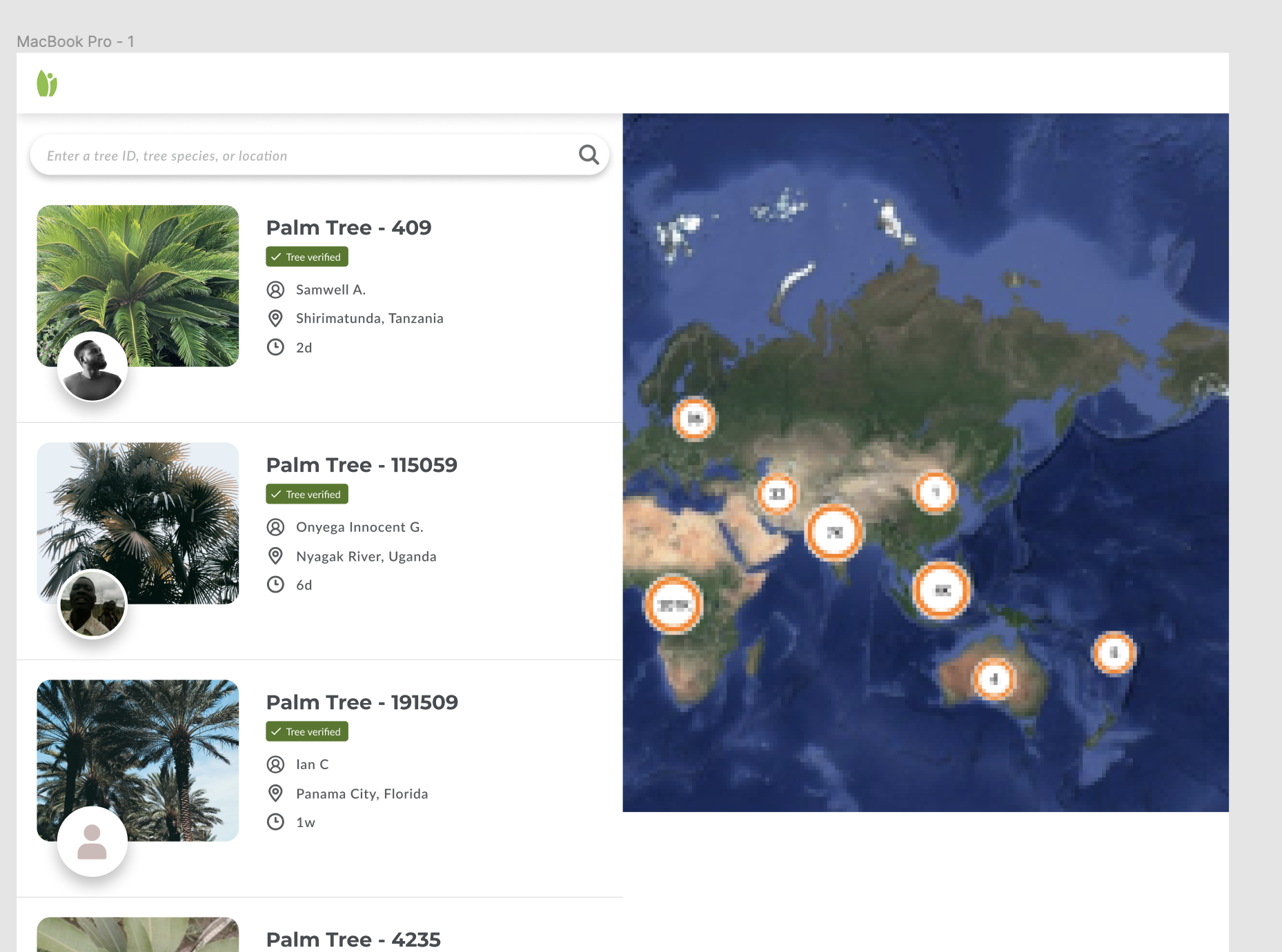Click the person icon beside Samwell A.
This screenshot has width=1282, height=952.
(x=275, y=290)
